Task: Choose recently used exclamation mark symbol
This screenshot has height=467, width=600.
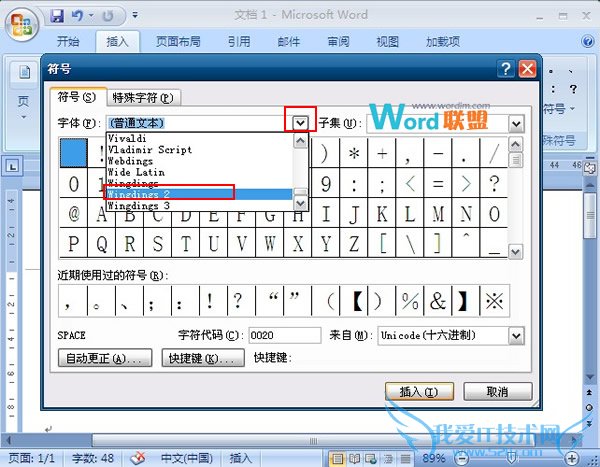Action: point(214,301)
